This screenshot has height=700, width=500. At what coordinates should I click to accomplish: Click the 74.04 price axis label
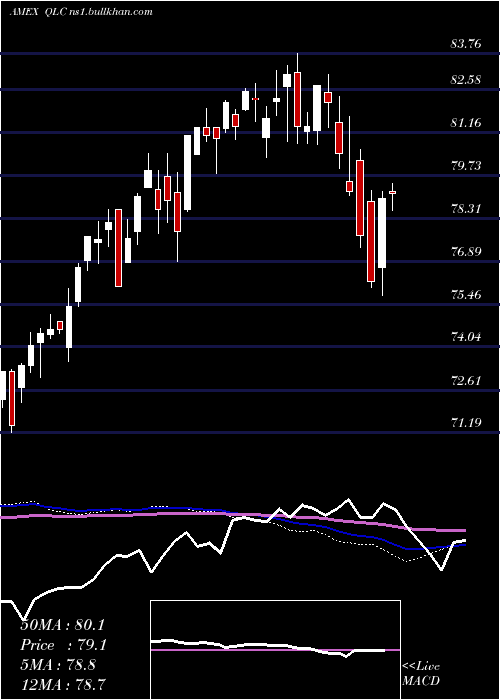coord(467,336)
